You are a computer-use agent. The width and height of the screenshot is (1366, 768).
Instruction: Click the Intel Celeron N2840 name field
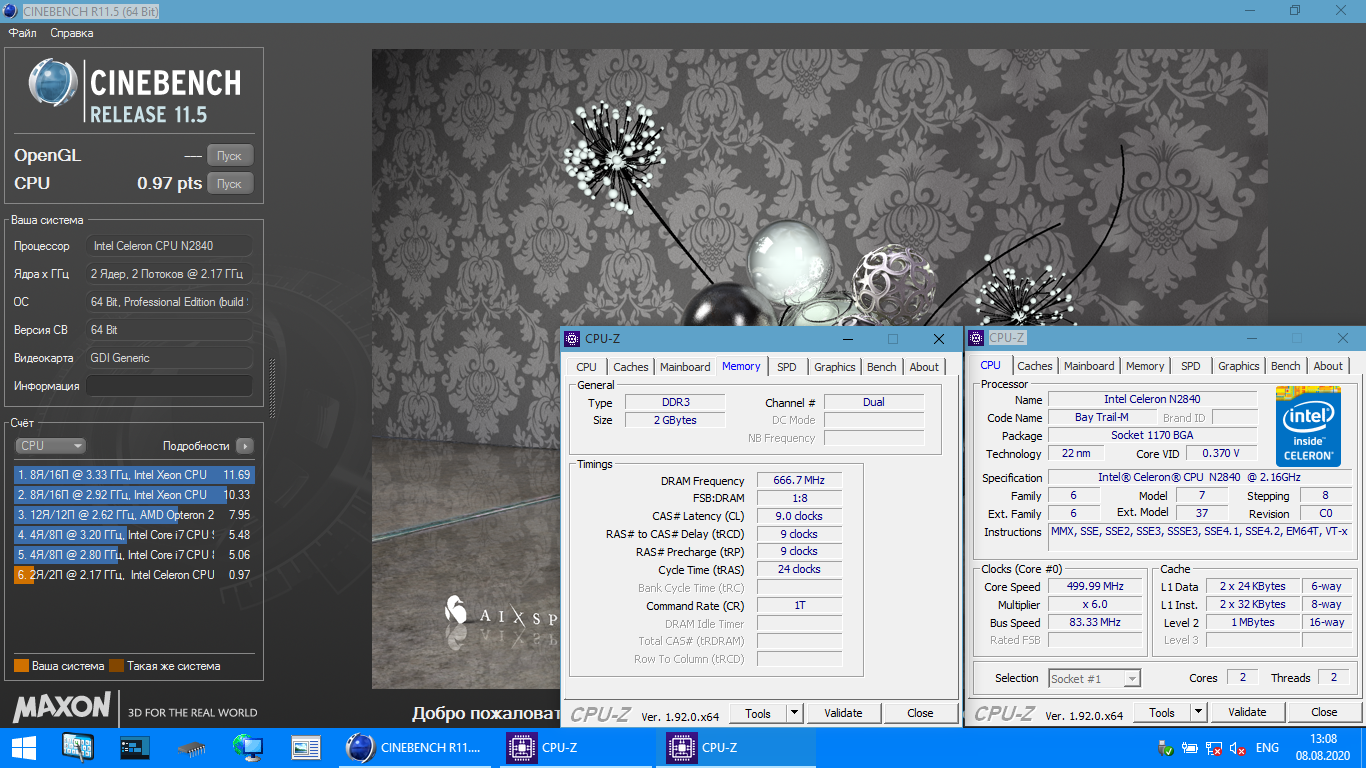(1153, 400)
